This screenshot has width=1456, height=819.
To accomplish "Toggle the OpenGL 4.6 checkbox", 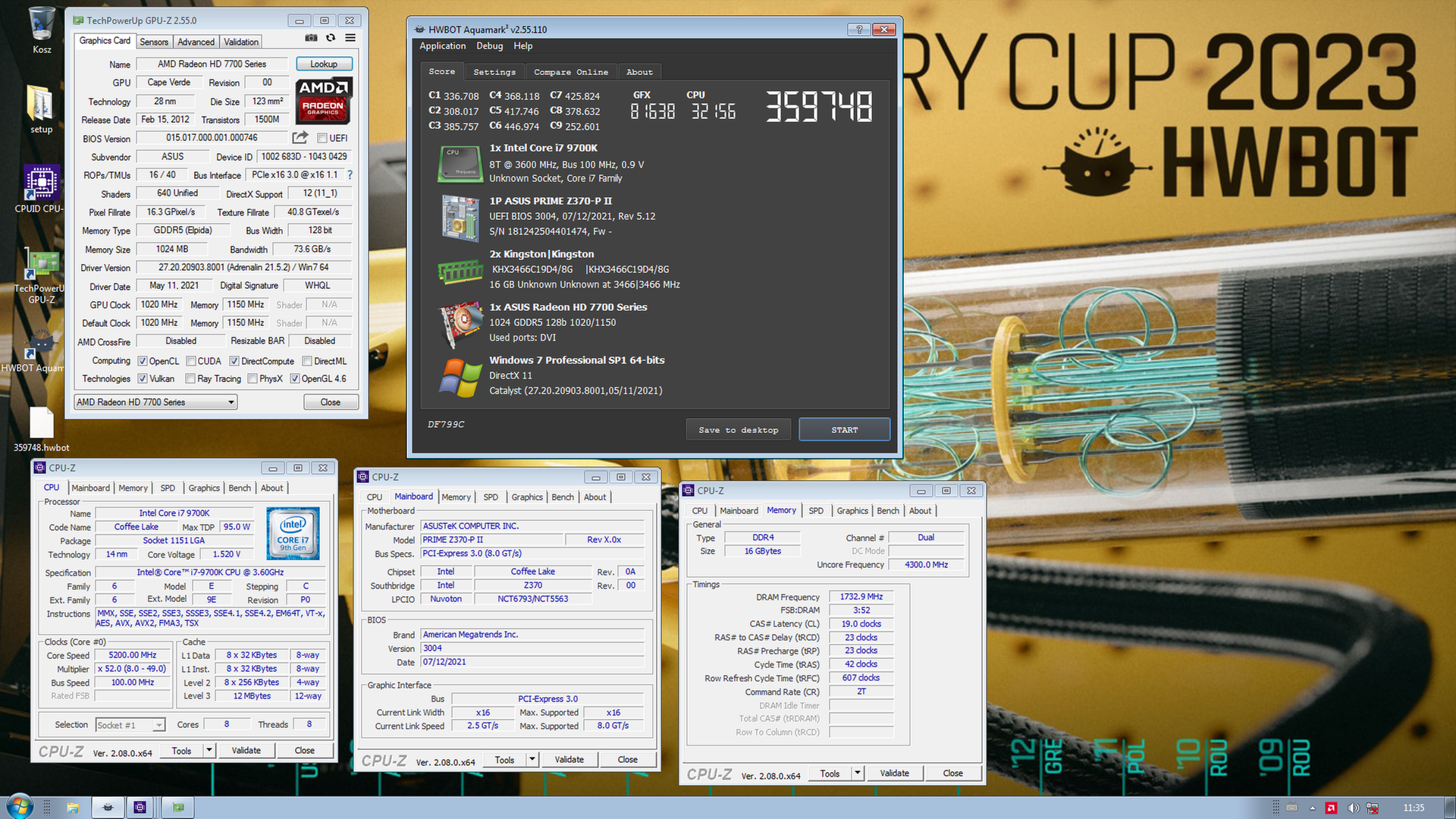I will [x=295, y=378].
